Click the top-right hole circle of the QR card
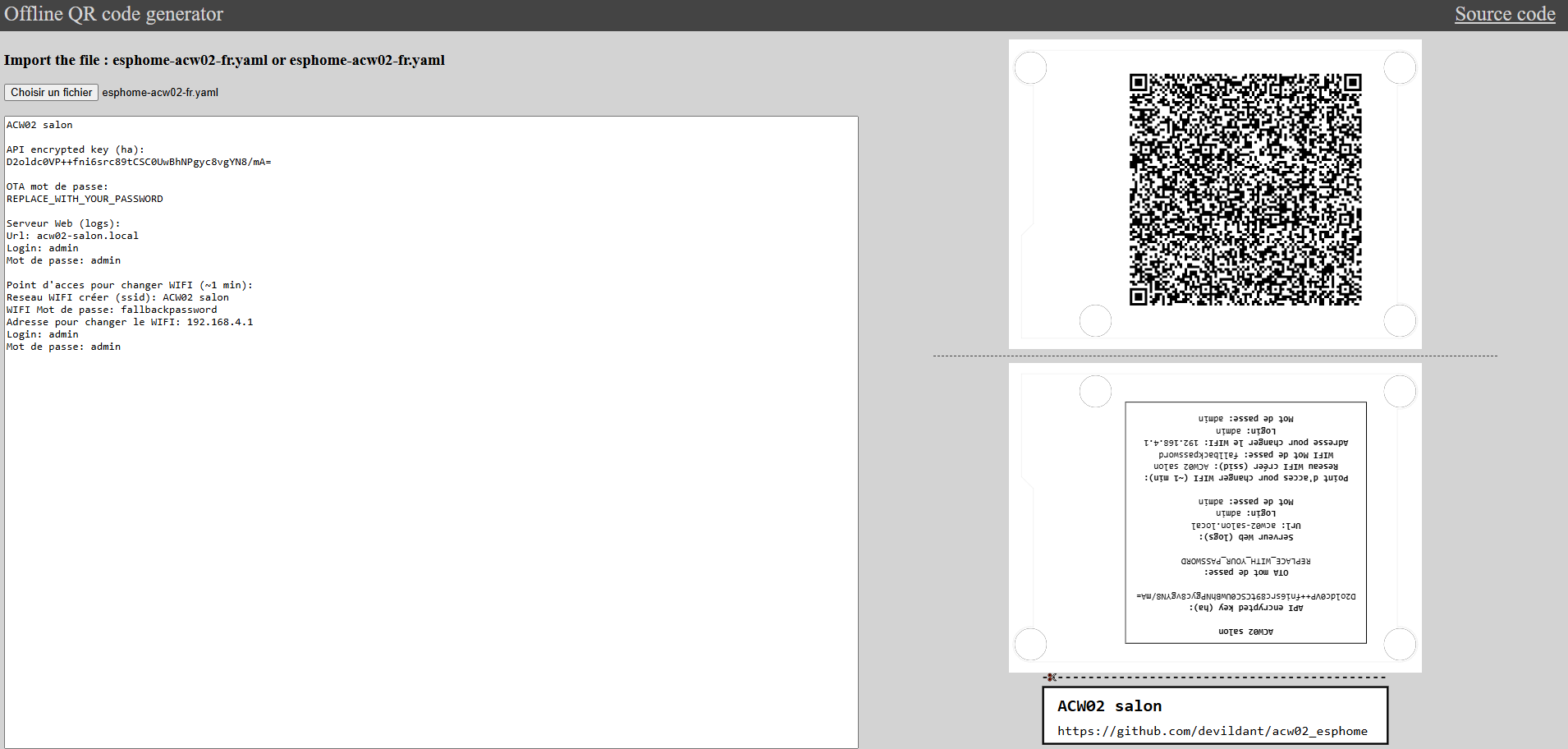 click(x=1400, y=67)
